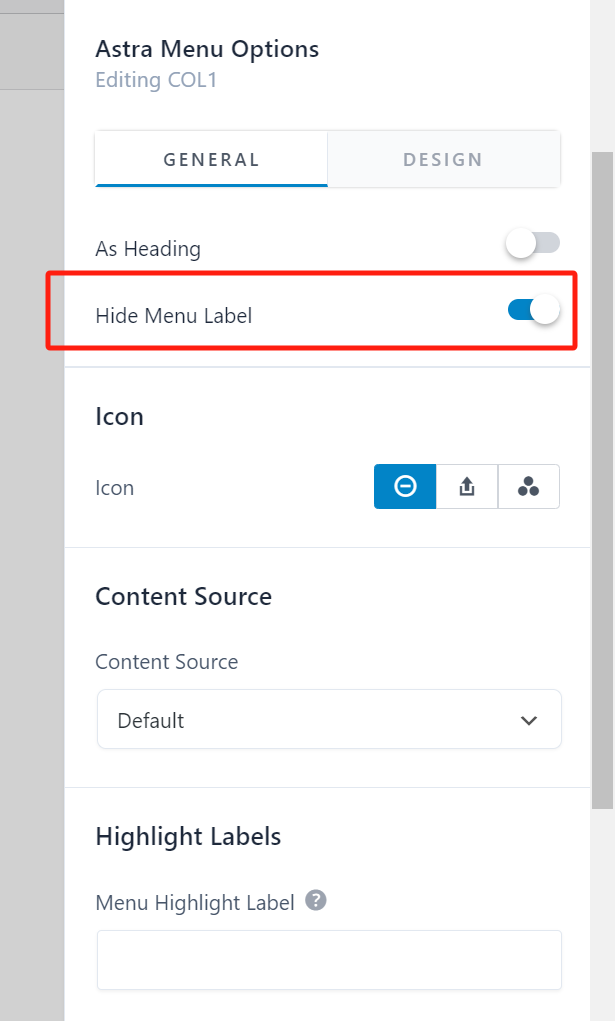Select the no-icon option in the Icon row
The height and width of the screenshot is (1021, 615).
404,487
